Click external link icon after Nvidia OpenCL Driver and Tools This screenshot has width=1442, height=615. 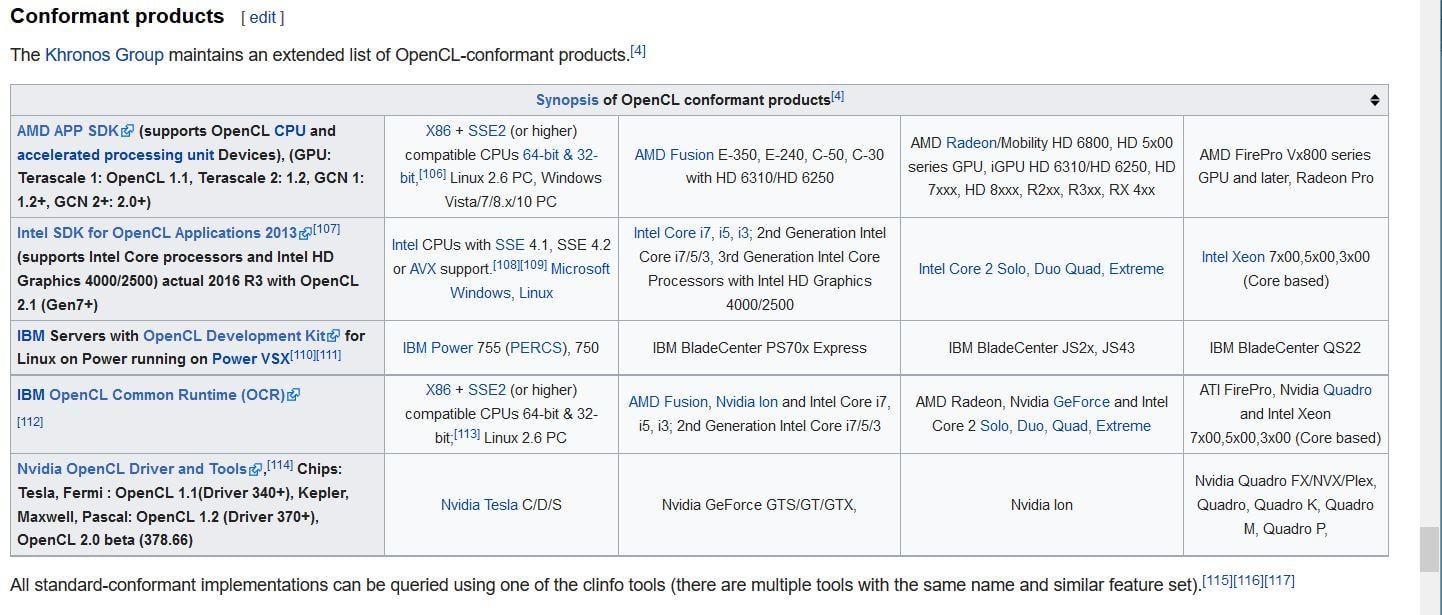pyautogui.click(x=256, y=469)
